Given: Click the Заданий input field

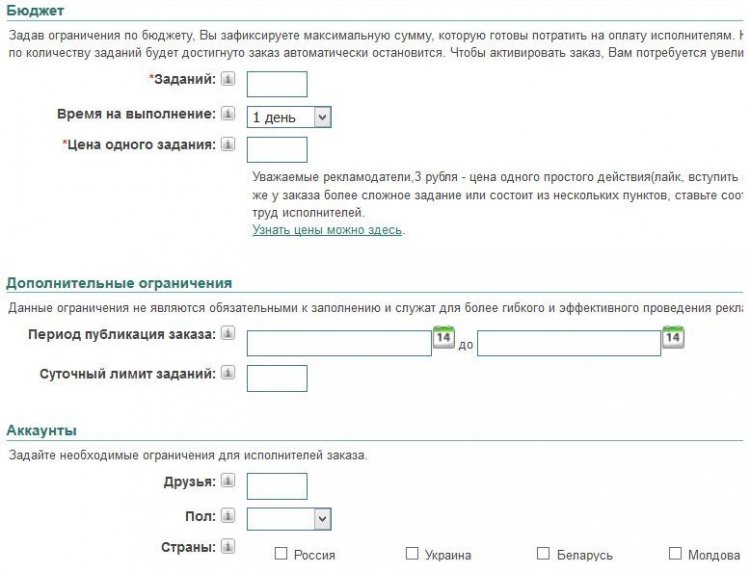Looking at the screenshot, I should coord(277,84).
